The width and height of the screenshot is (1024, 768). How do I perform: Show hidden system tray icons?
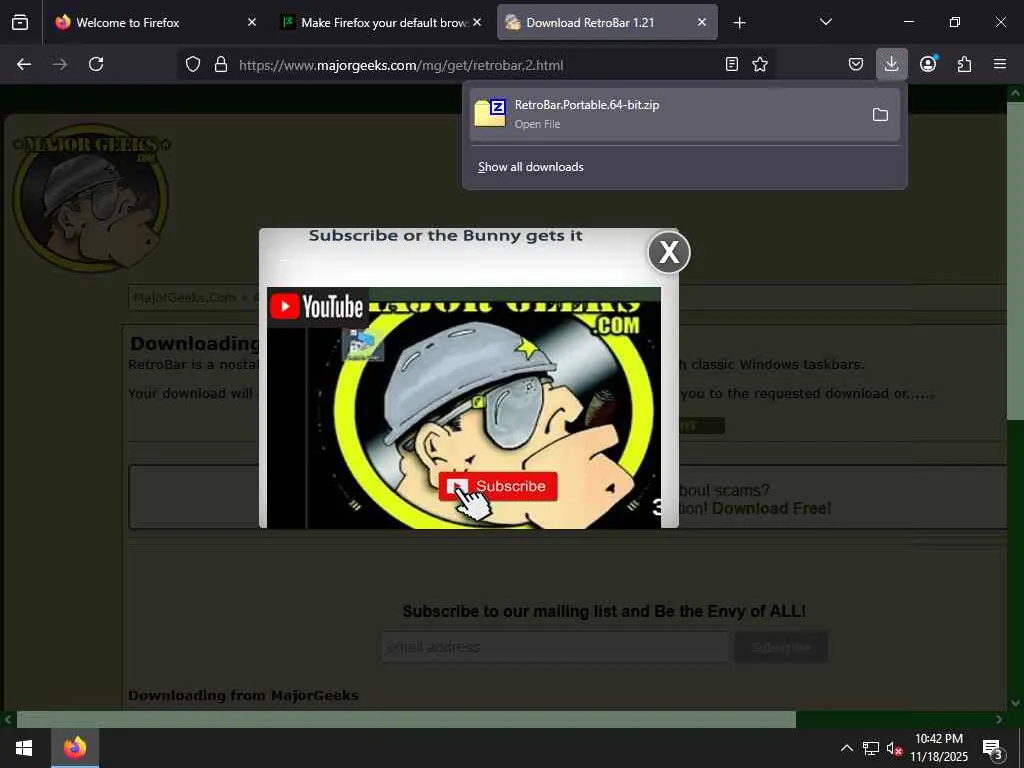pos(846,748)
